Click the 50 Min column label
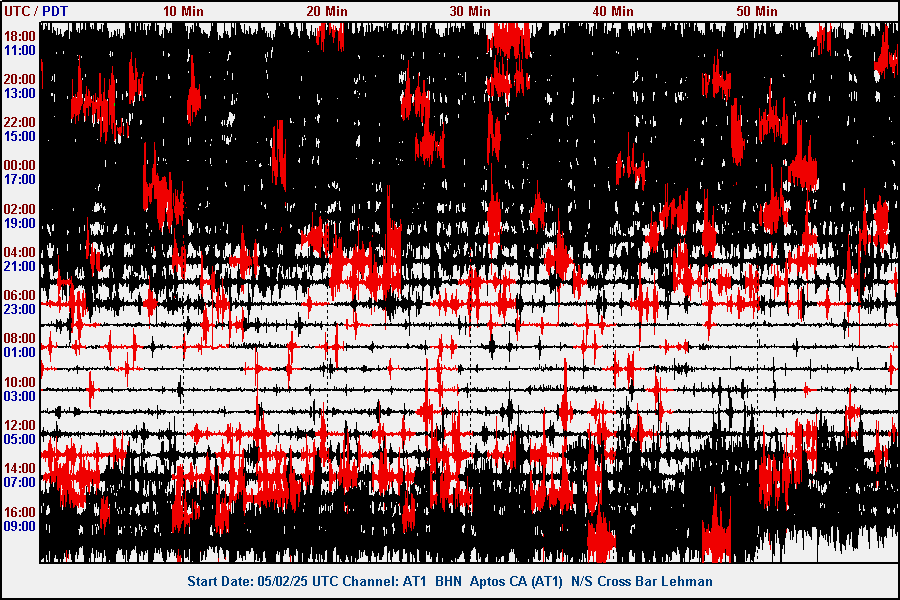Viewport: 900px width, 600px height. 757,11
